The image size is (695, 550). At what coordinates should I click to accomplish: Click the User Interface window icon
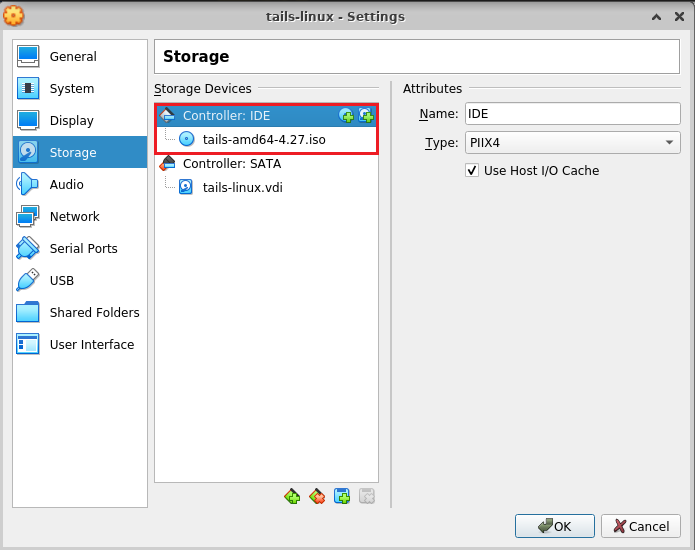(28, 344)
